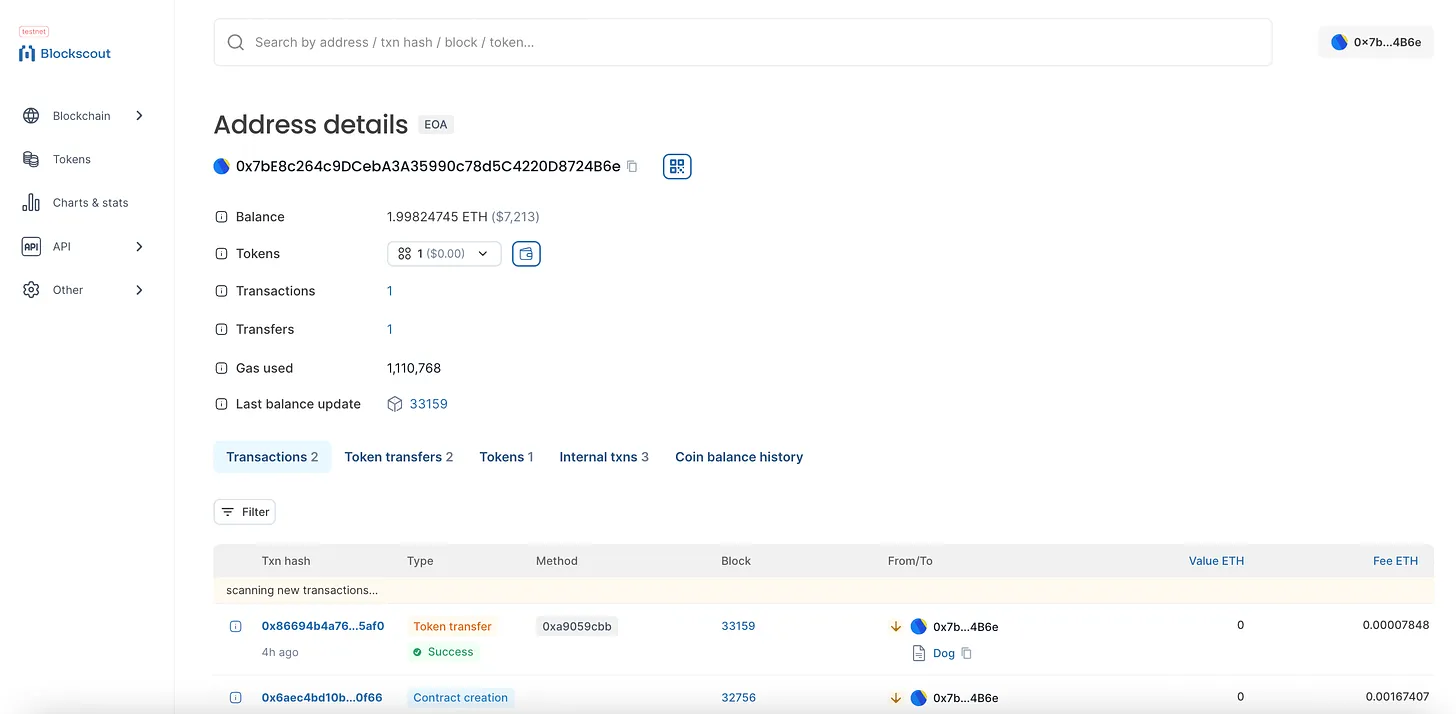Click the EOA badge next to heading
This screenshot has width=1456, height=714.
point(436,125)
